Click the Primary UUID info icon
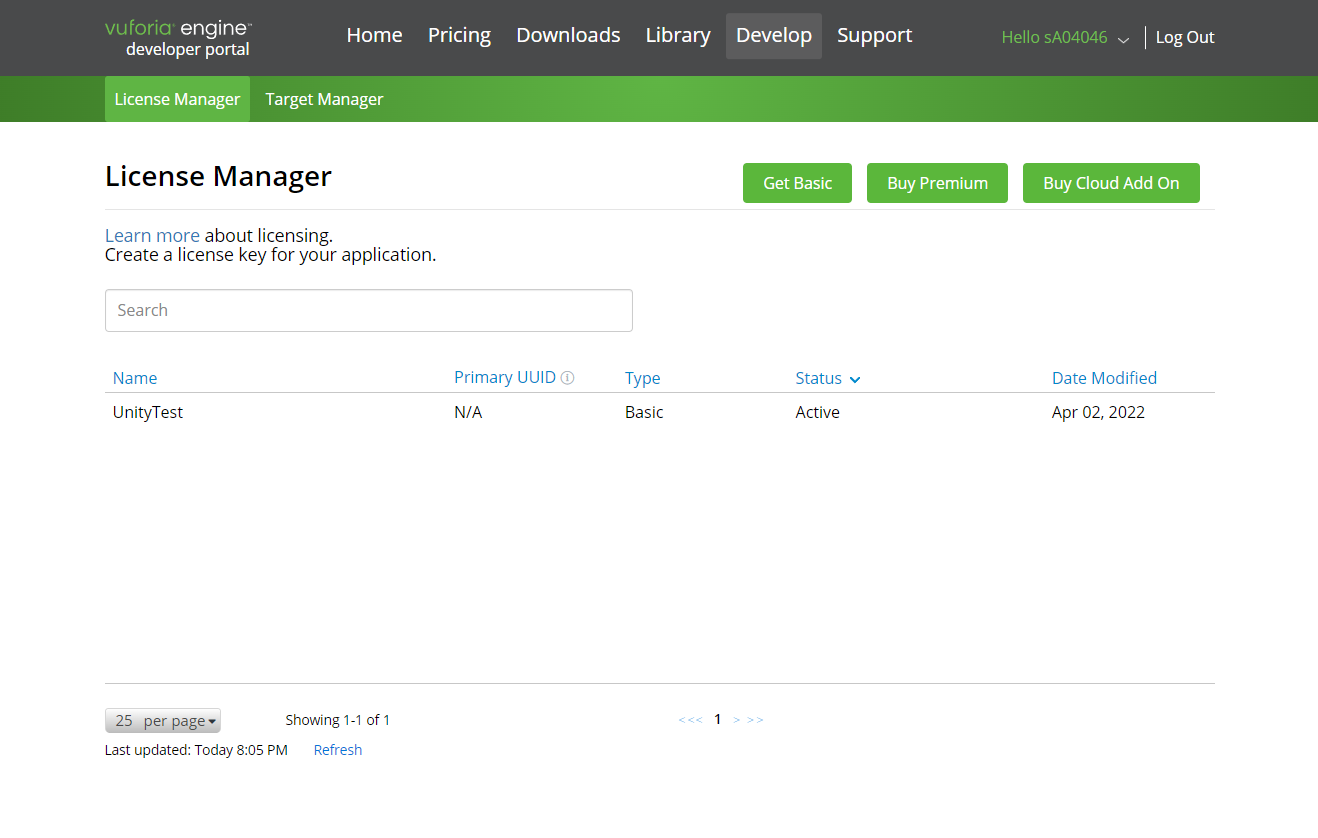The image size is (1318, 838). (567, 378)
